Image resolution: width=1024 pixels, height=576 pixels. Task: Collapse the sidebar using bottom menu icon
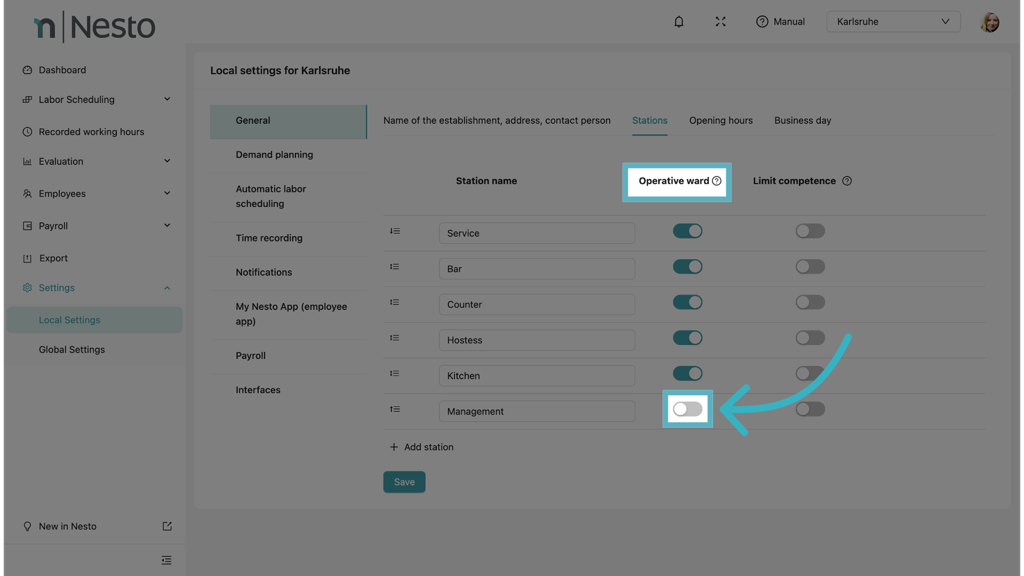coord(167,560)
